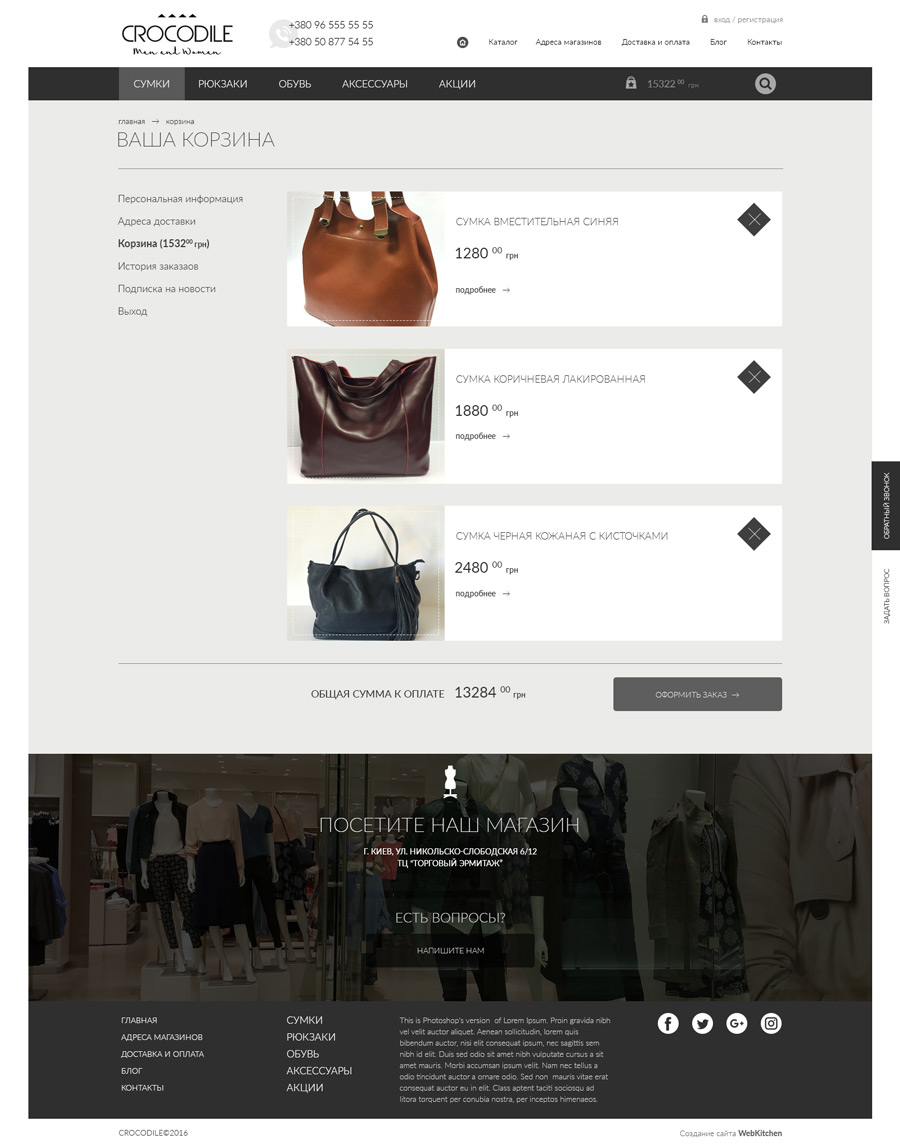Open История заказов in the sidebar

pyautogui.click(x=158, y=266)
